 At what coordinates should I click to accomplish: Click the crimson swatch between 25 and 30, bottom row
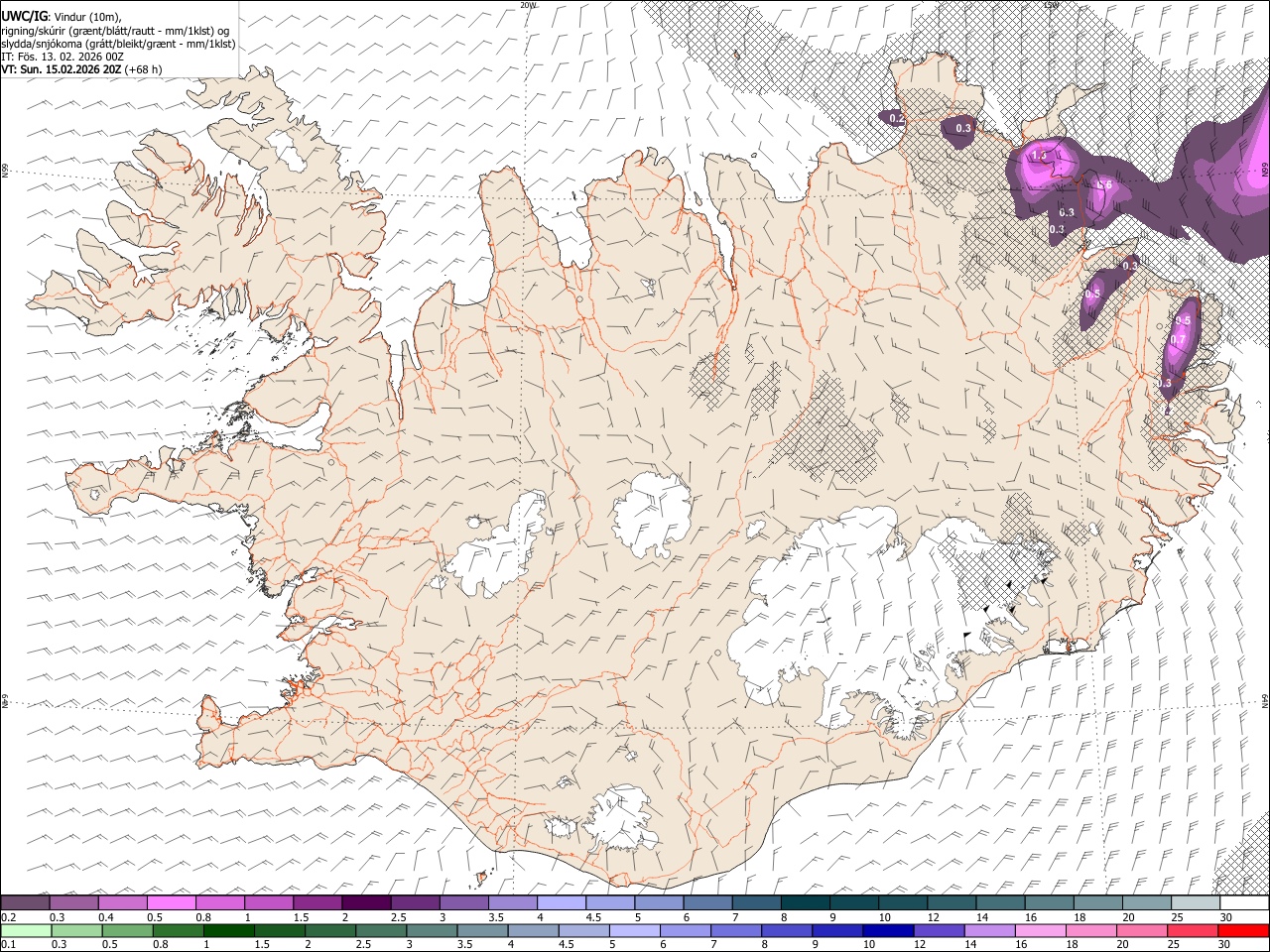coord(1192,931)
